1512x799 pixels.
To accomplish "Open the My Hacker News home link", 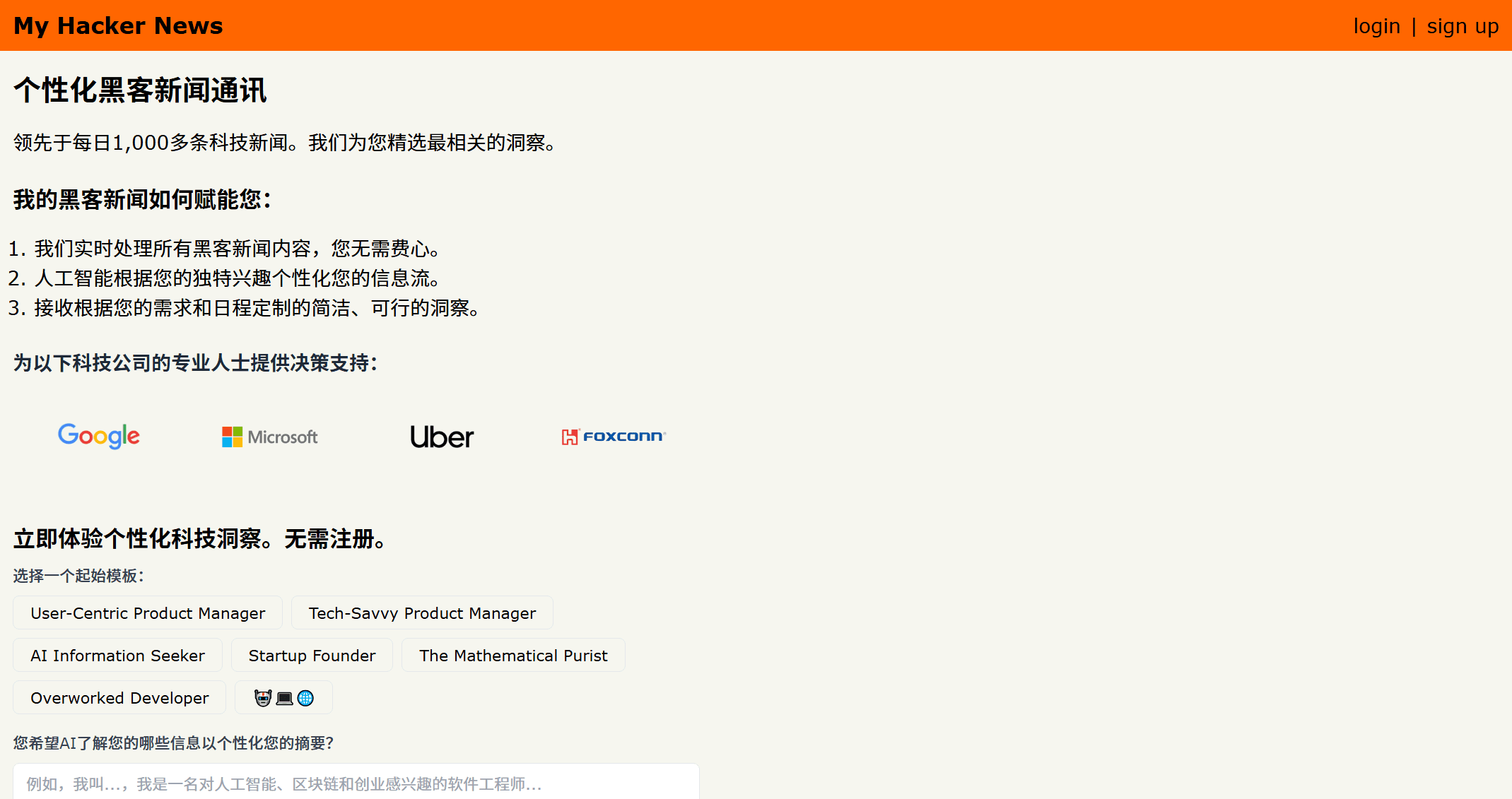I will [x=118, y=25].
